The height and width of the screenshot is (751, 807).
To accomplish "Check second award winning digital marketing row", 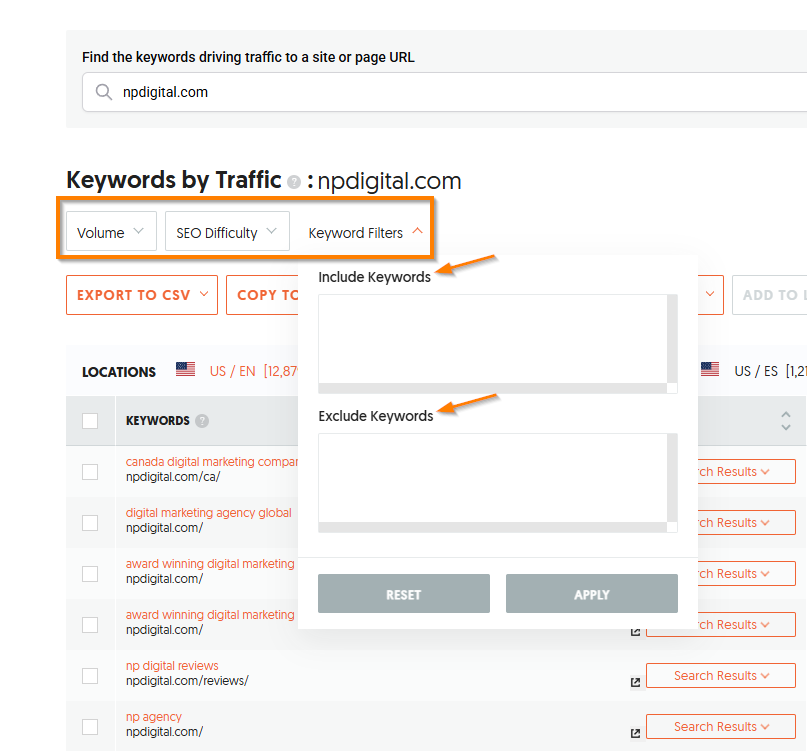I will tap(90, 624).
